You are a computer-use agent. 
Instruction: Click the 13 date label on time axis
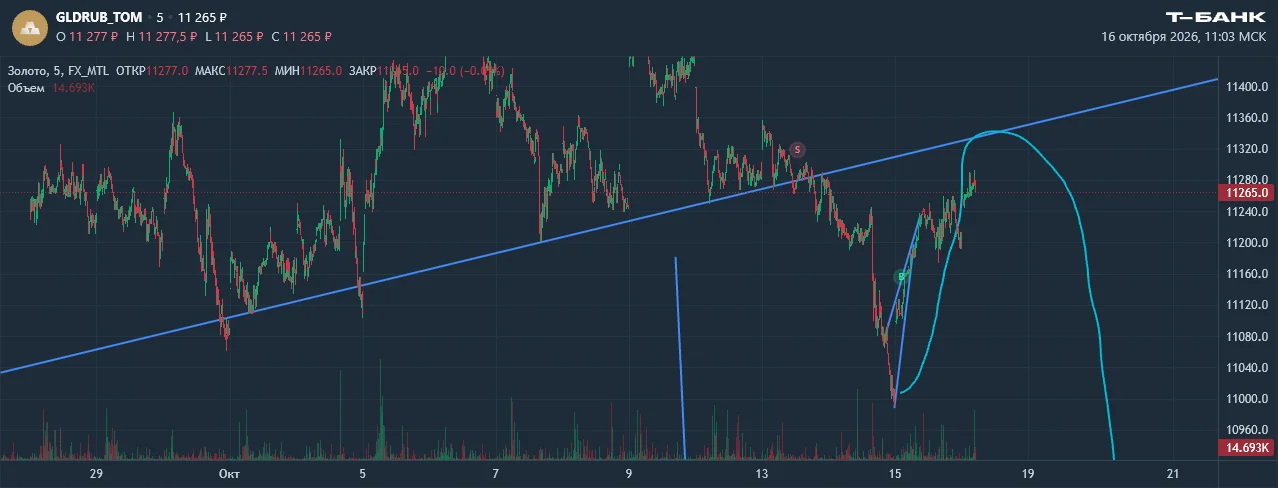point(762,474)
